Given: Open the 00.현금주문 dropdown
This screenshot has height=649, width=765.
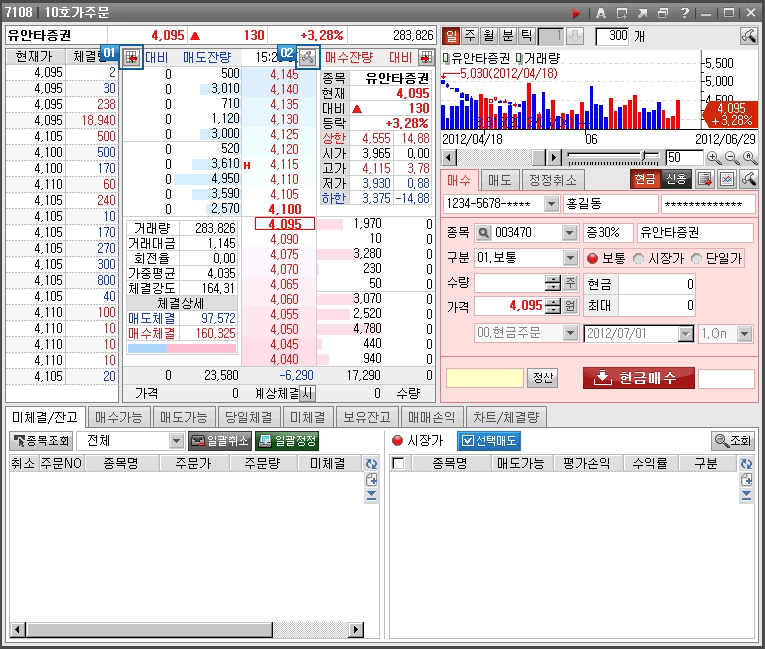Looking at the screenshot, I should point(569,333).
